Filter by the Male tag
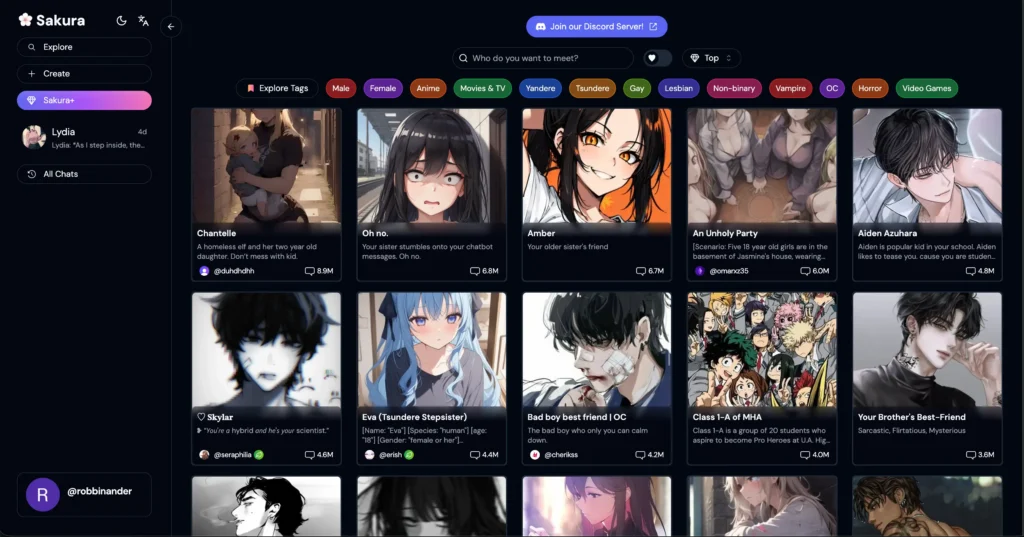This screenshot has height=537, width=1024. click(341, 88)
